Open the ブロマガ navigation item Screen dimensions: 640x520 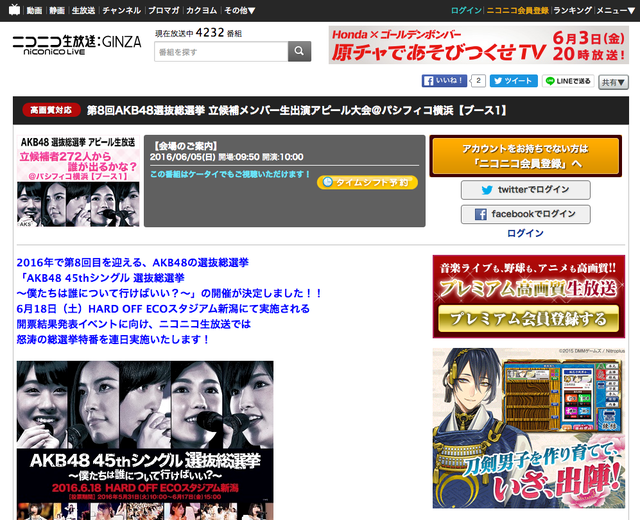coord(163,11)
